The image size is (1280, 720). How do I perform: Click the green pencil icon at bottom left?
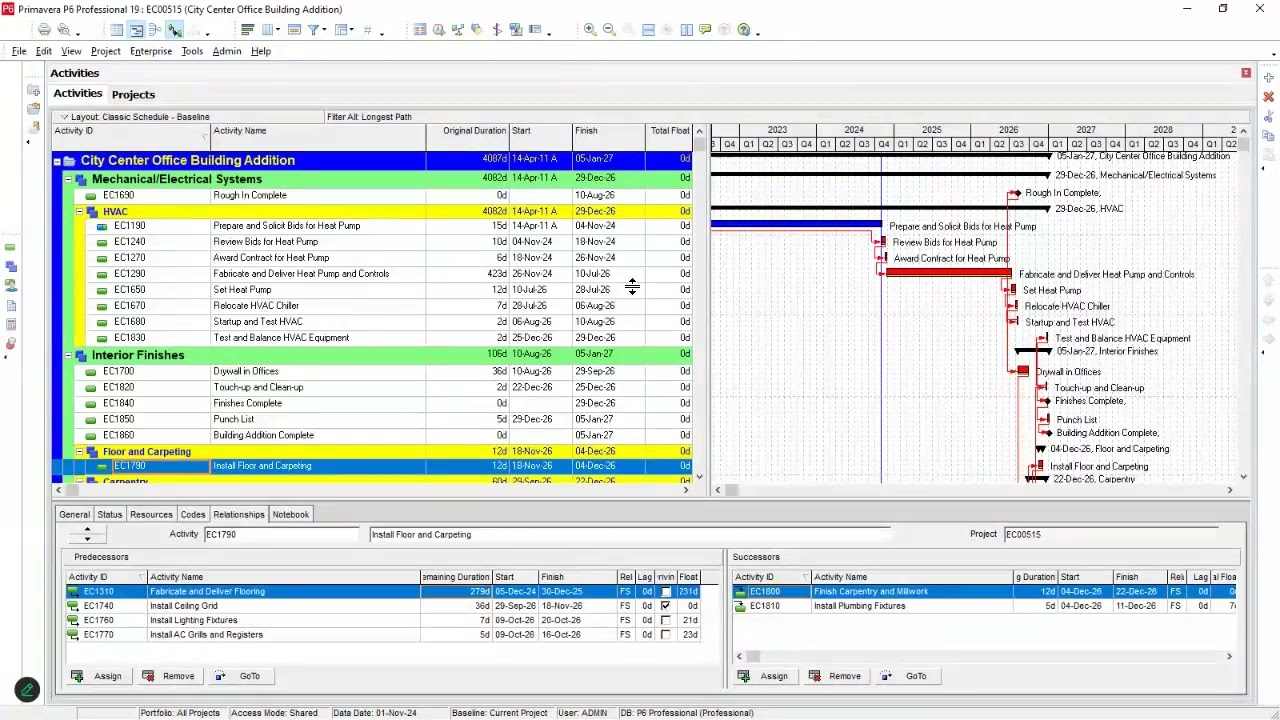coord(27,689)
